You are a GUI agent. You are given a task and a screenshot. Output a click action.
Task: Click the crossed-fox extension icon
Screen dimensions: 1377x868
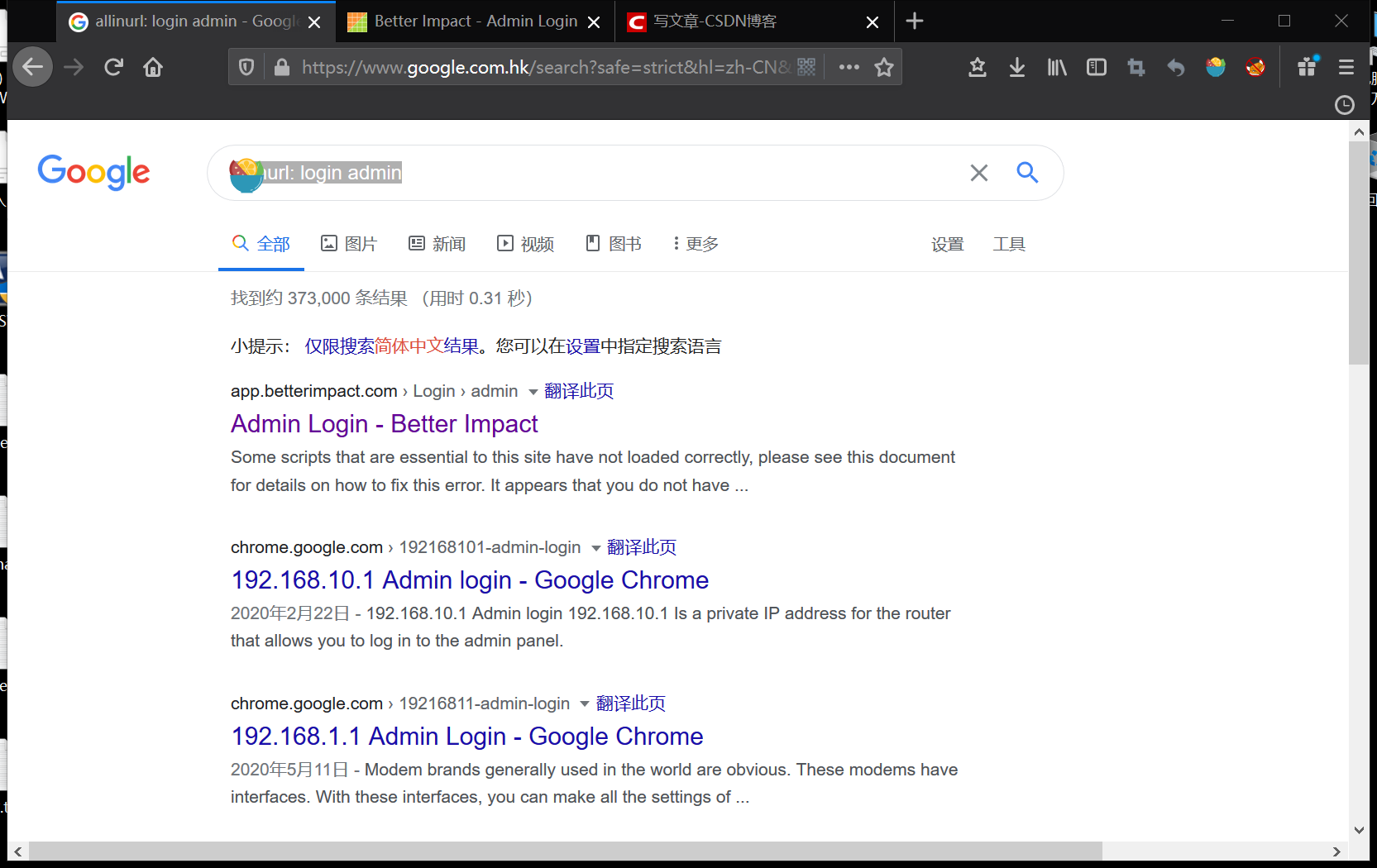point(1255,67)
